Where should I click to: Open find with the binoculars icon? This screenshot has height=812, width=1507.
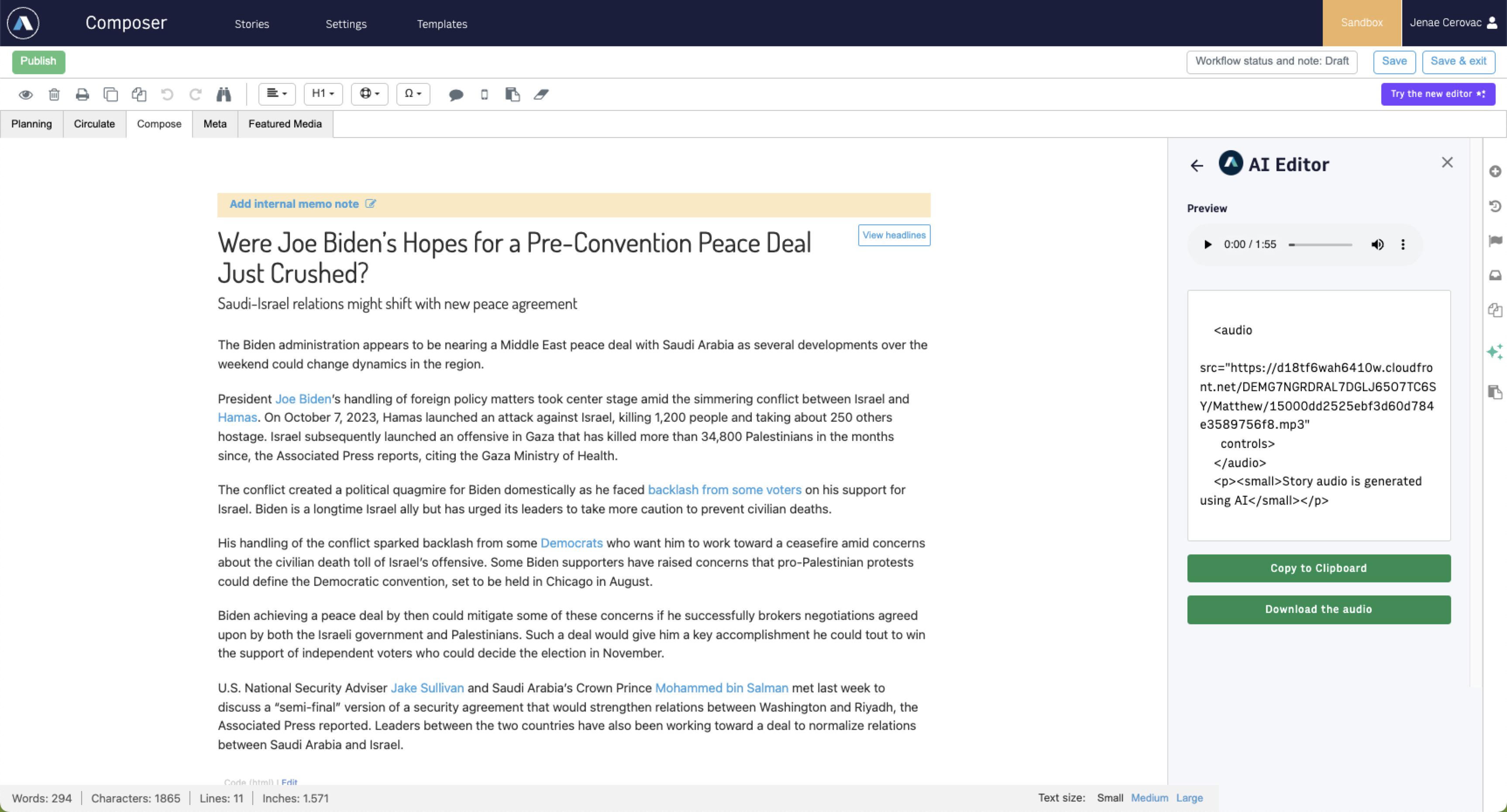224,94
